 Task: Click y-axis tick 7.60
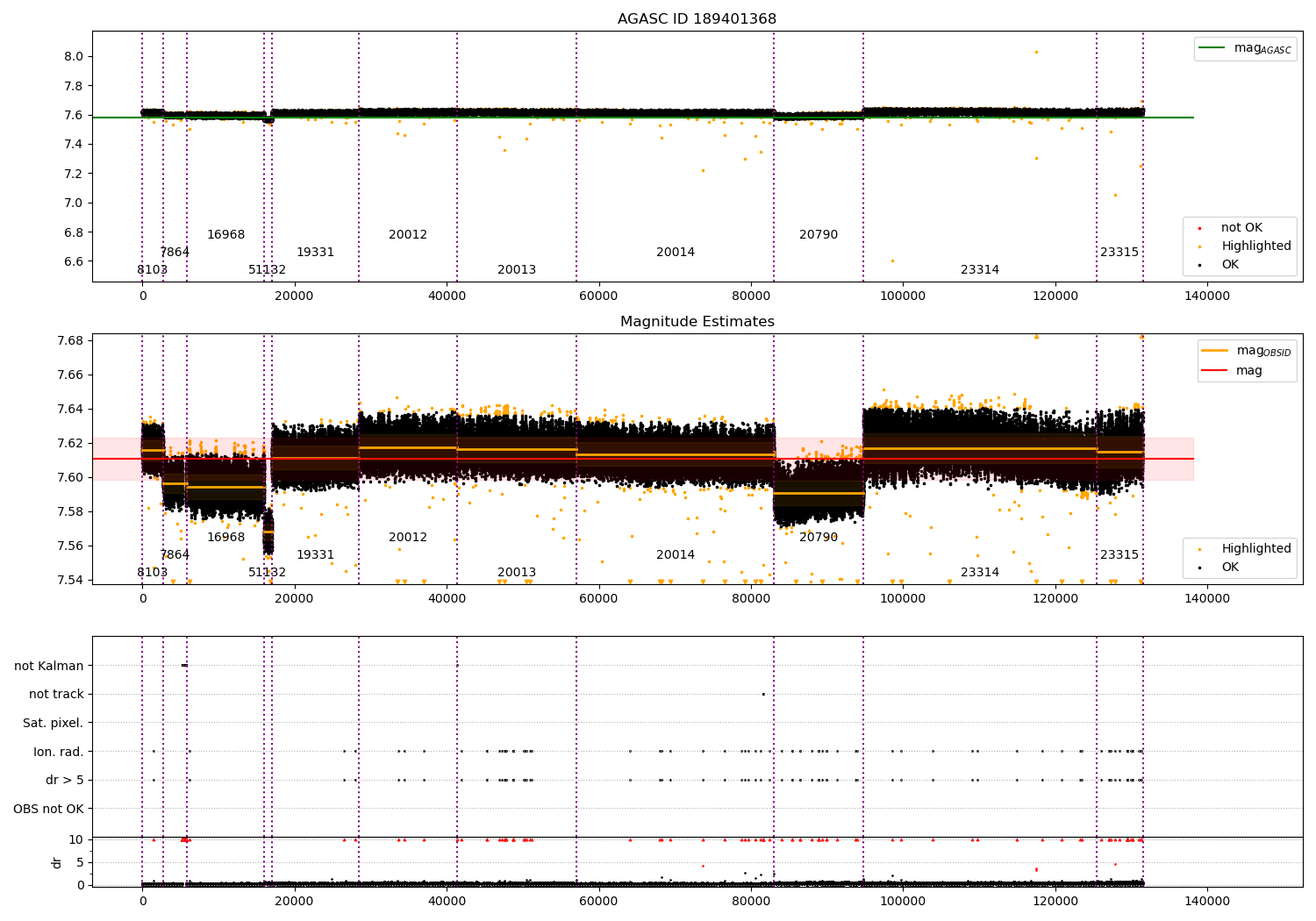(x=69, y=477)
